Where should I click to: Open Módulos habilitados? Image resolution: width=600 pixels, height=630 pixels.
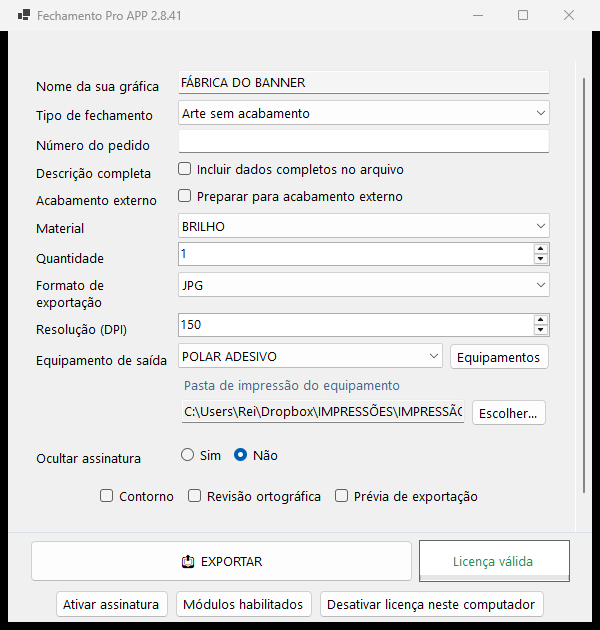(244, 604)
